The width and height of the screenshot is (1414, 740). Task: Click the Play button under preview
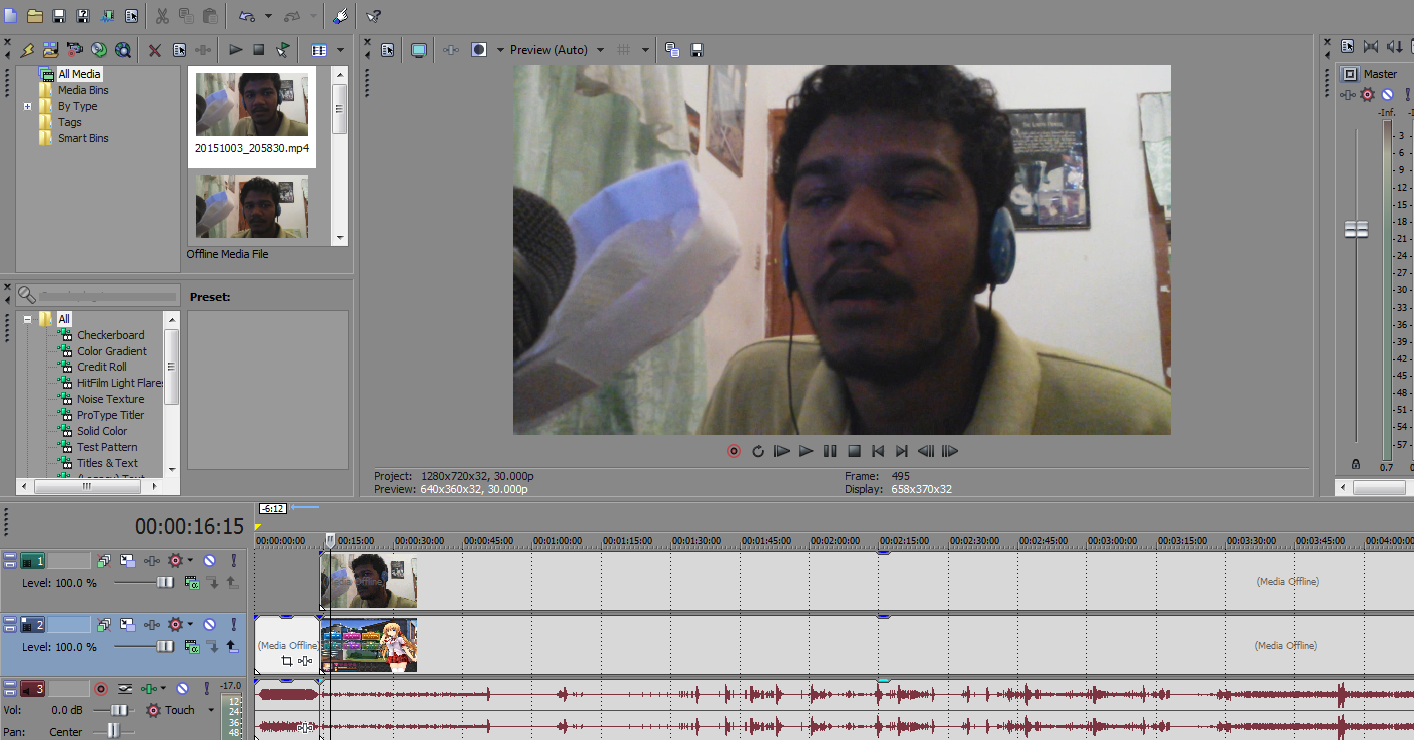806,451
